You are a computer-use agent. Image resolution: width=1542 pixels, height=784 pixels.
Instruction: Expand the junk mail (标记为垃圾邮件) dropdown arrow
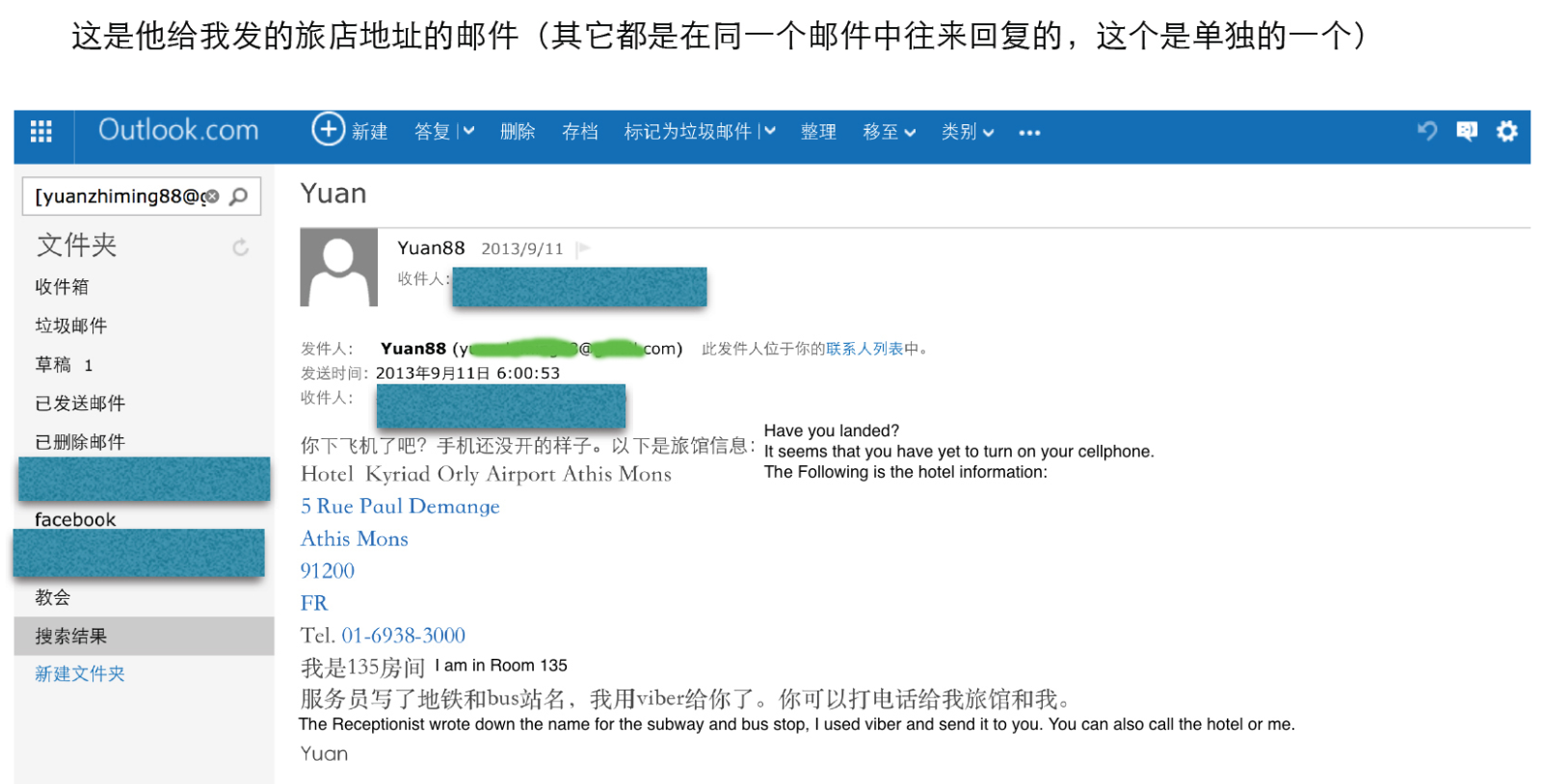[x=769, y=131]
